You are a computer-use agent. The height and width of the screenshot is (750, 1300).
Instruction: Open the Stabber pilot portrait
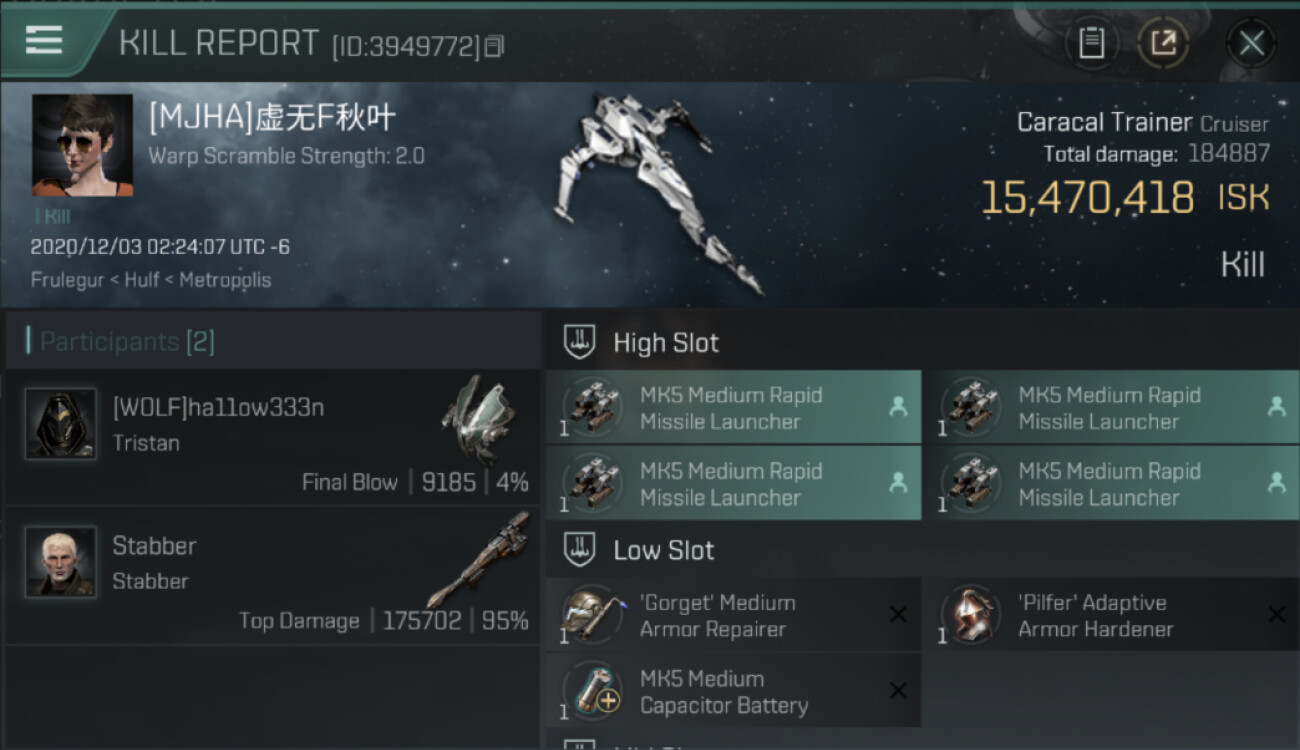click(x=61, y=562)
